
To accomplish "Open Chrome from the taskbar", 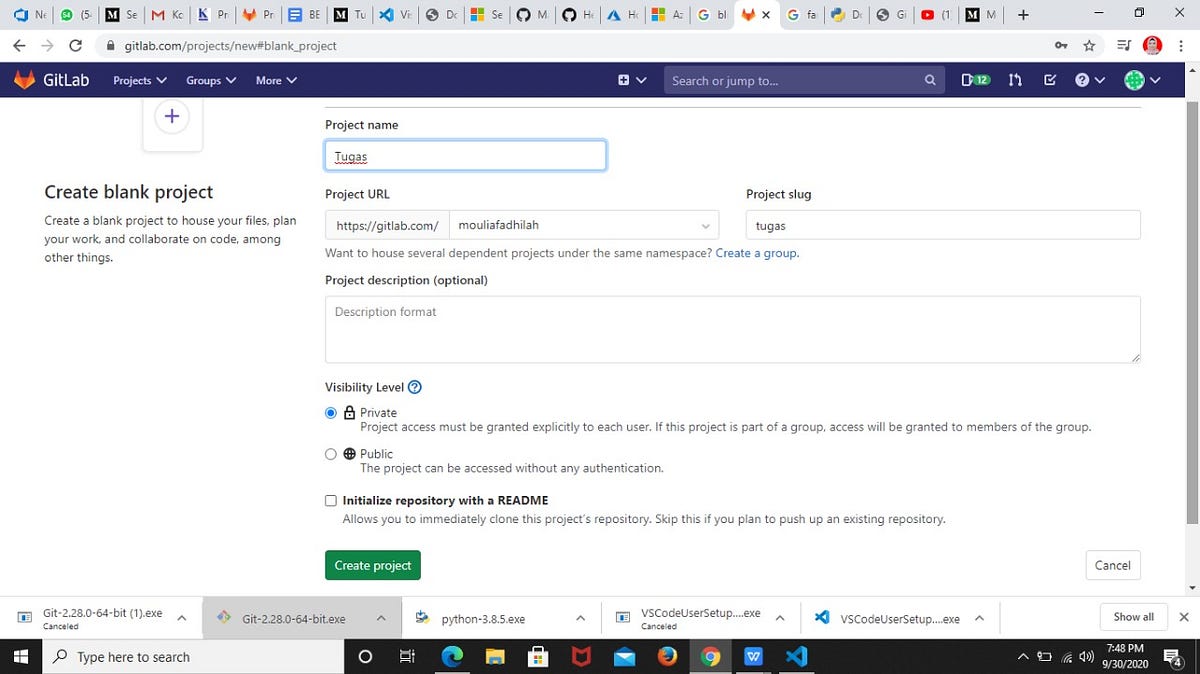I will coord(709,657).
